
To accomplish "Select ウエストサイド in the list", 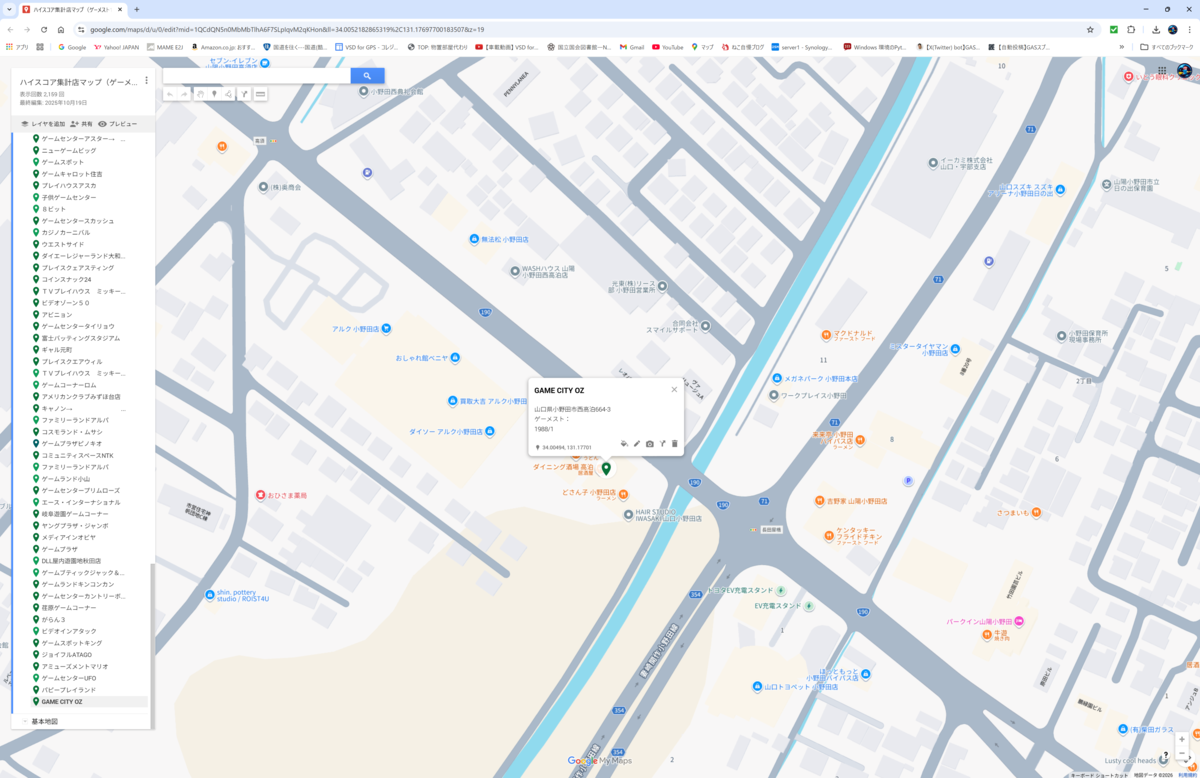I will click(62, 244).
